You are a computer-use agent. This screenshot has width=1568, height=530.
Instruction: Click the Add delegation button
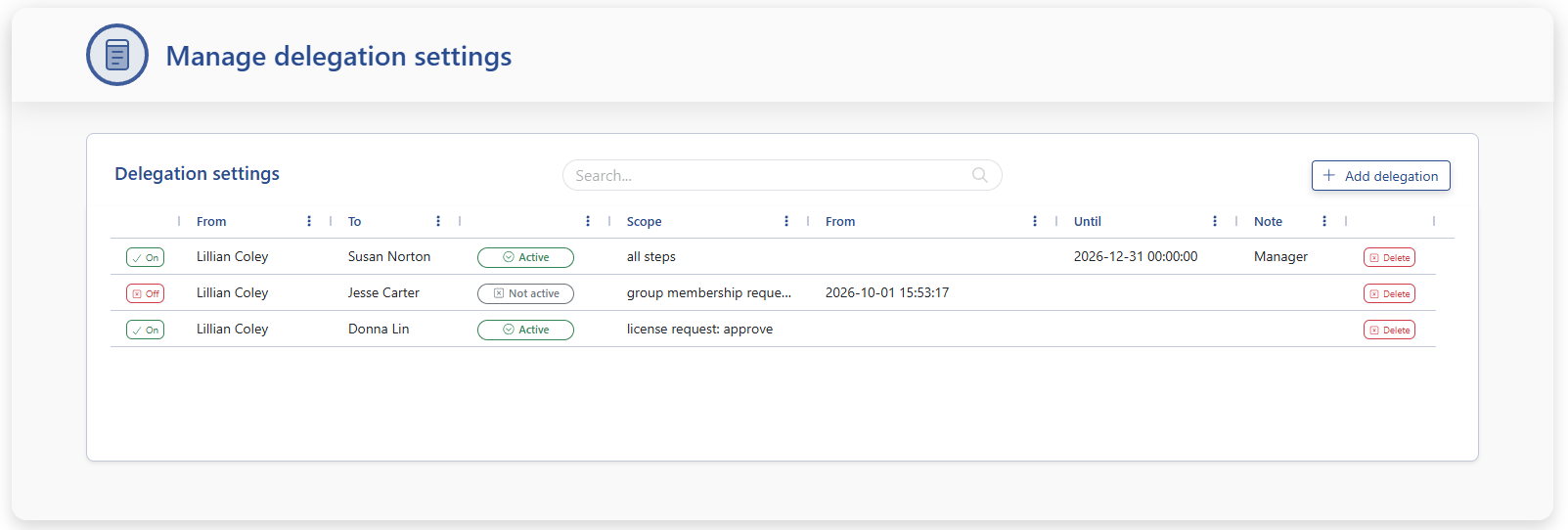1380,175
